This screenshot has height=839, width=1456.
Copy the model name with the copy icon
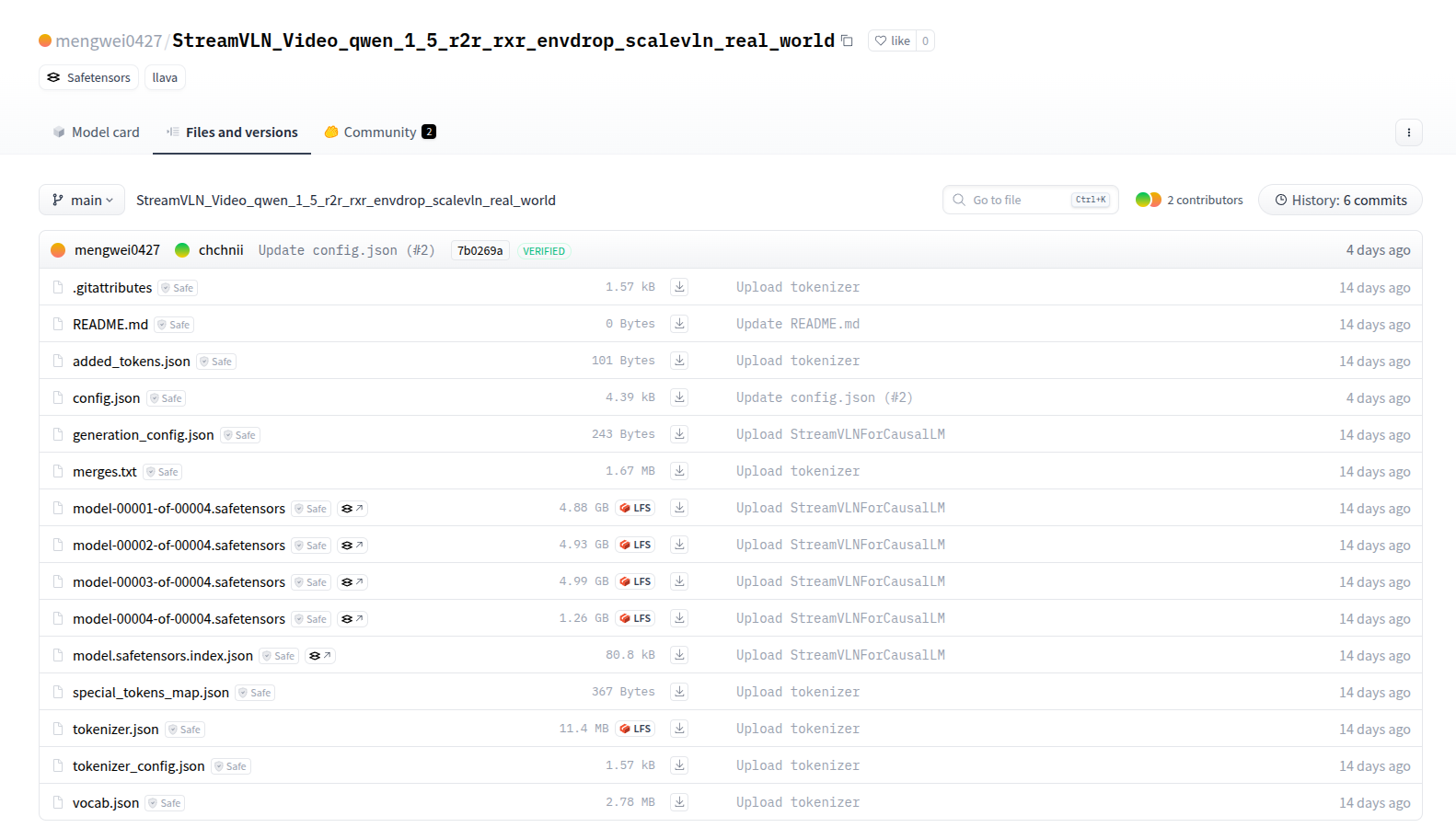(847, 40)
